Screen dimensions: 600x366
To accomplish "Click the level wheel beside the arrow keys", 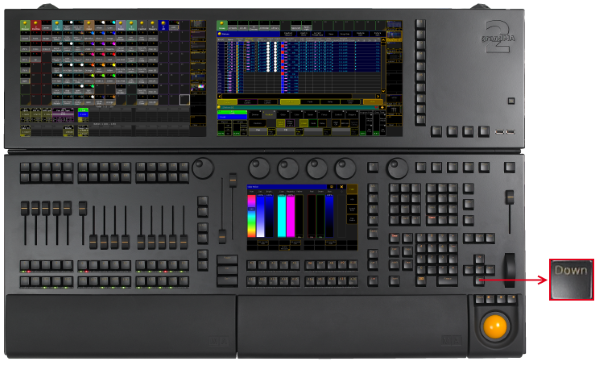I will [509, 270].
